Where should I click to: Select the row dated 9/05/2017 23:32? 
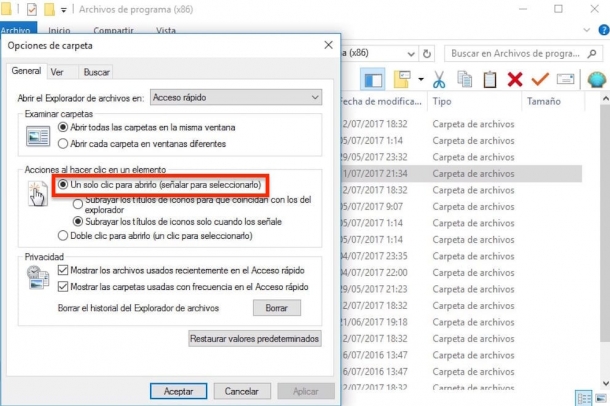coord(461,157)
